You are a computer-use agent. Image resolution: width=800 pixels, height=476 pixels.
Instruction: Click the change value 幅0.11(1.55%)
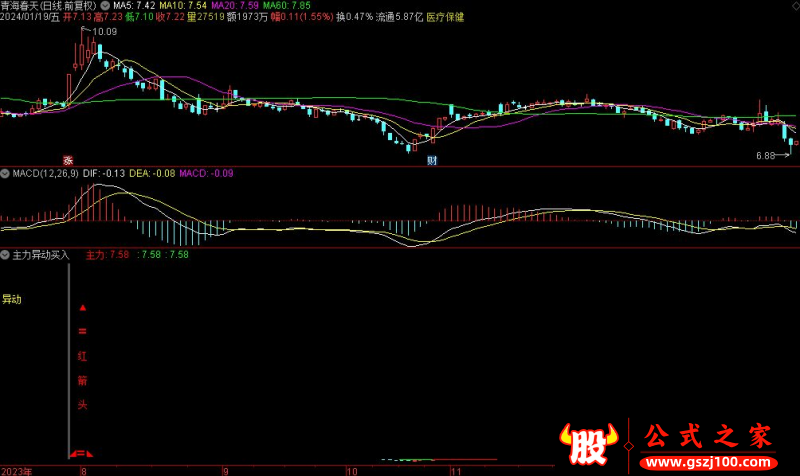(302, 17)
